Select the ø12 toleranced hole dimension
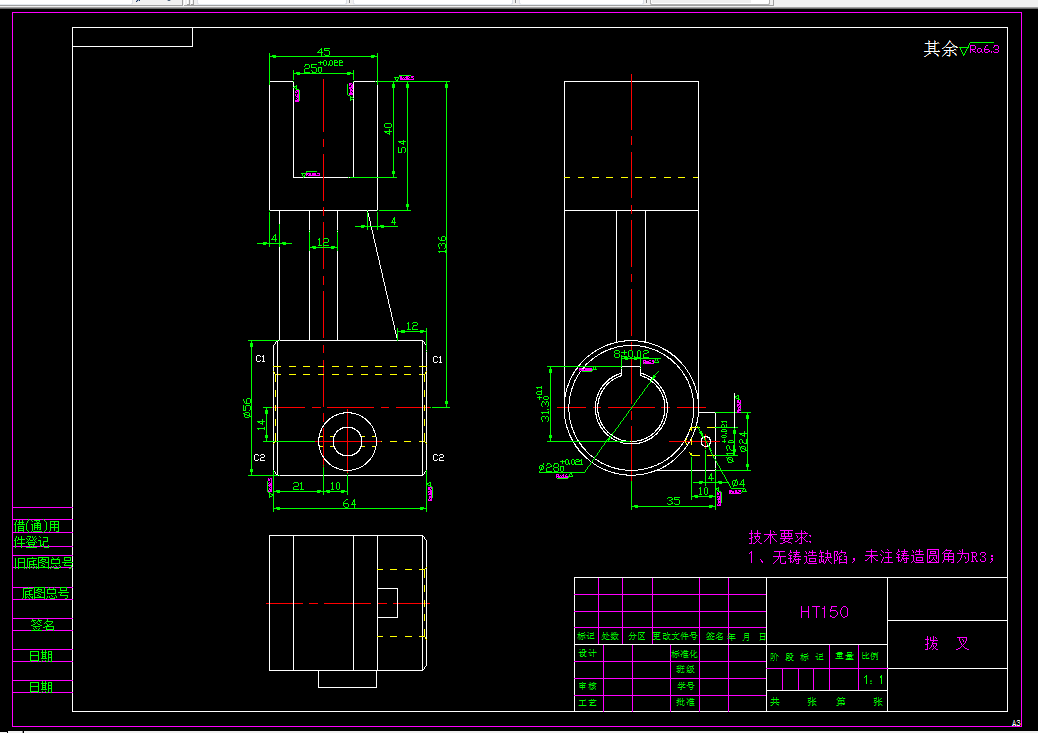The width and height of the screenshot is (1038, 733). 728,441
